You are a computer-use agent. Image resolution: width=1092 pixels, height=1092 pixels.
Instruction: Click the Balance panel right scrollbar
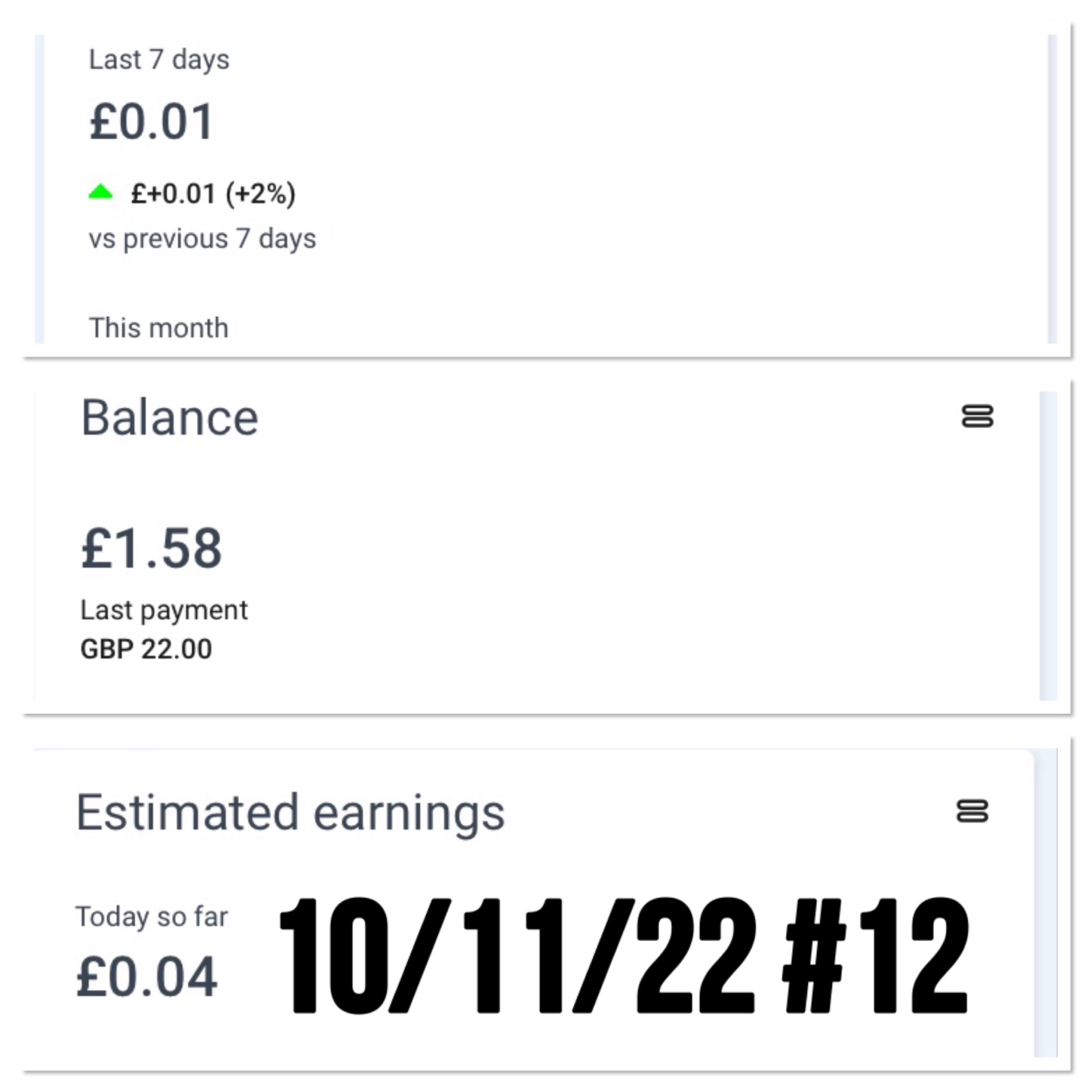click(1048, 545)
